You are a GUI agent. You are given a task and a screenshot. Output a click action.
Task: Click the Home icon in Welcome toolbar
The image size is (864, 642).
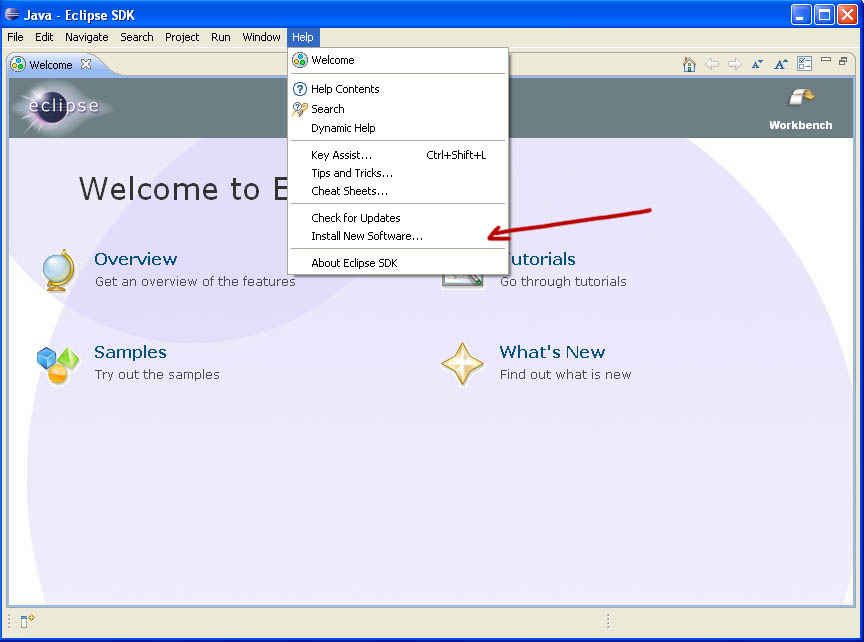click(689, 64)
